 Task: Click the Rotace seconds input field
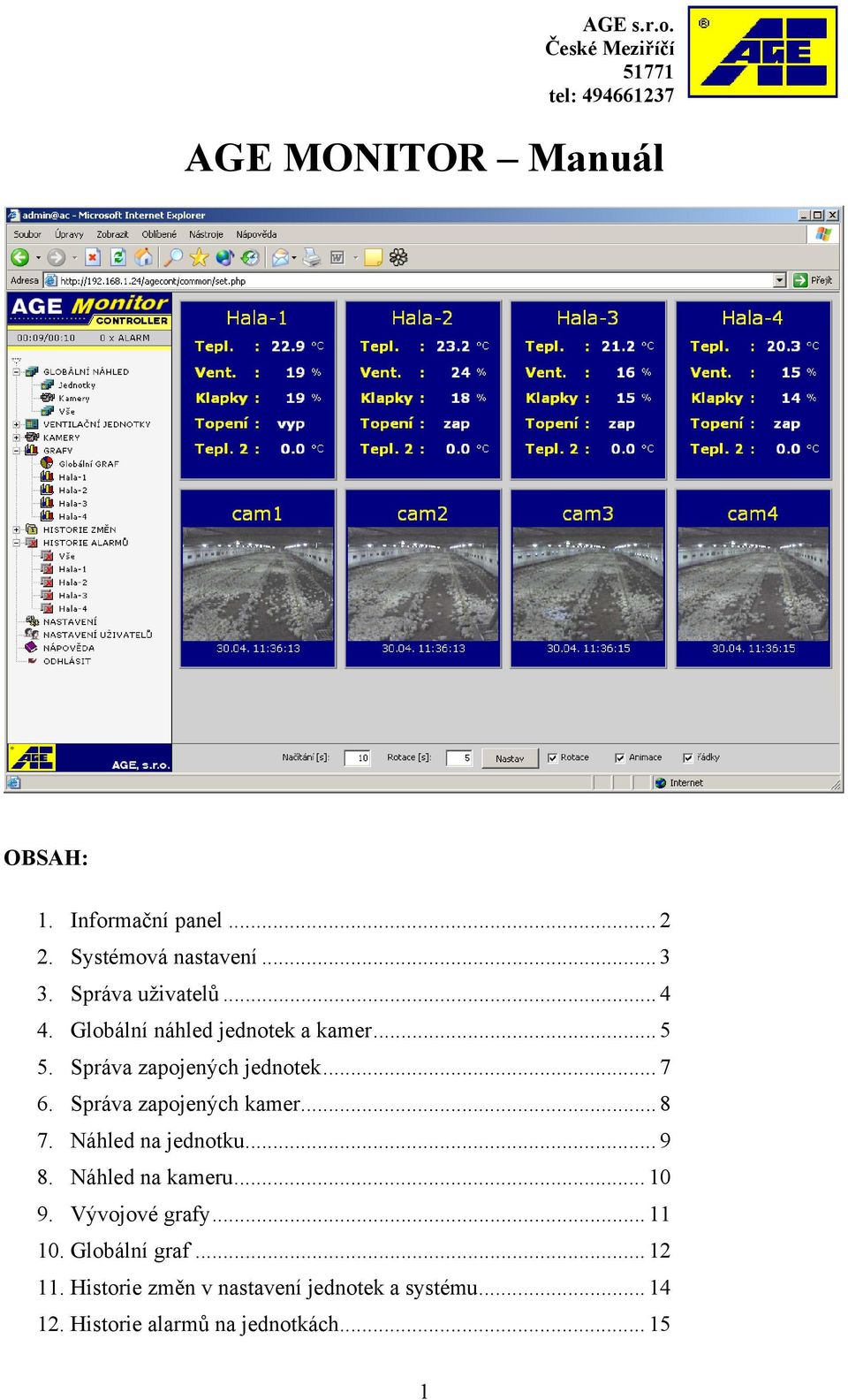pos(459,758)
